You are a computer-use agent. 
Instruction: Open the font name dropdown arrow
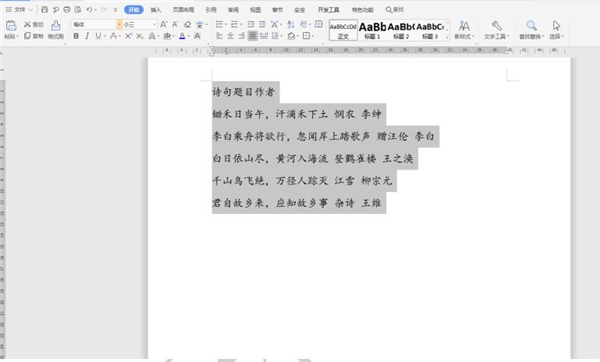click(x=119, y=24)
